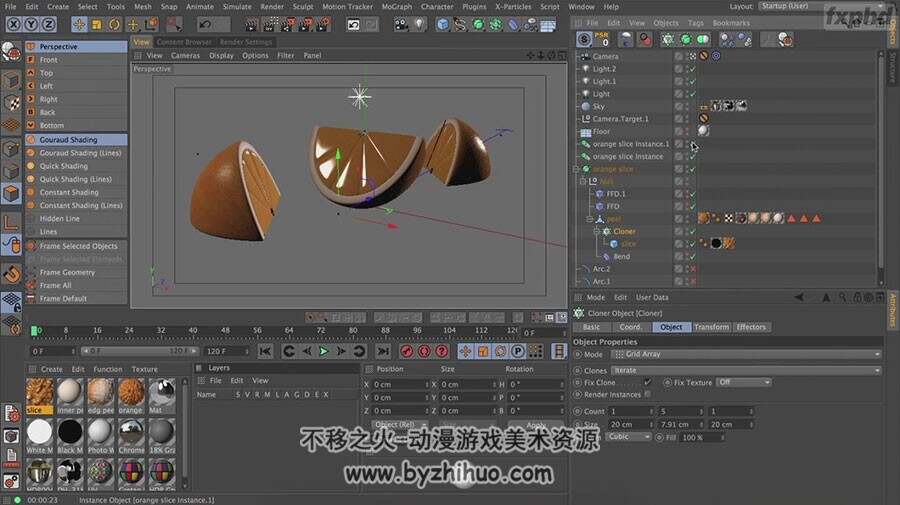This screenshot has width=900, height=505.
Task: Open the Simulate menu
Action: point(237,7)
